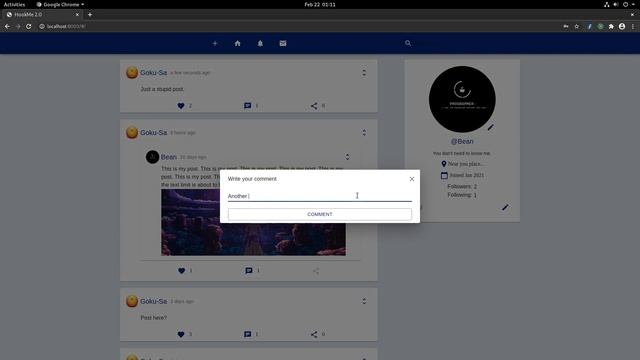640x360 pixels.
Task: Click the profile location pin icon
Action: 444,164
